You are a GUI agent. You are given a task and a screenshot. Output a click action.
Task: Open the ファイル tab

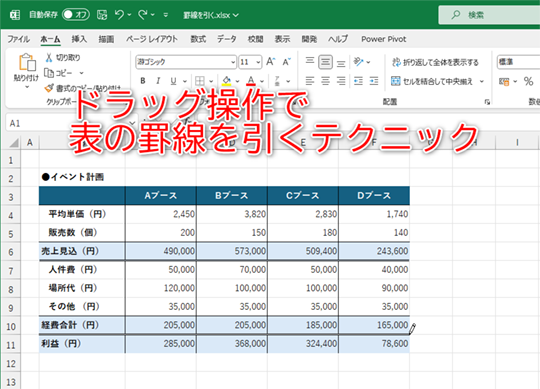[19, 39]
